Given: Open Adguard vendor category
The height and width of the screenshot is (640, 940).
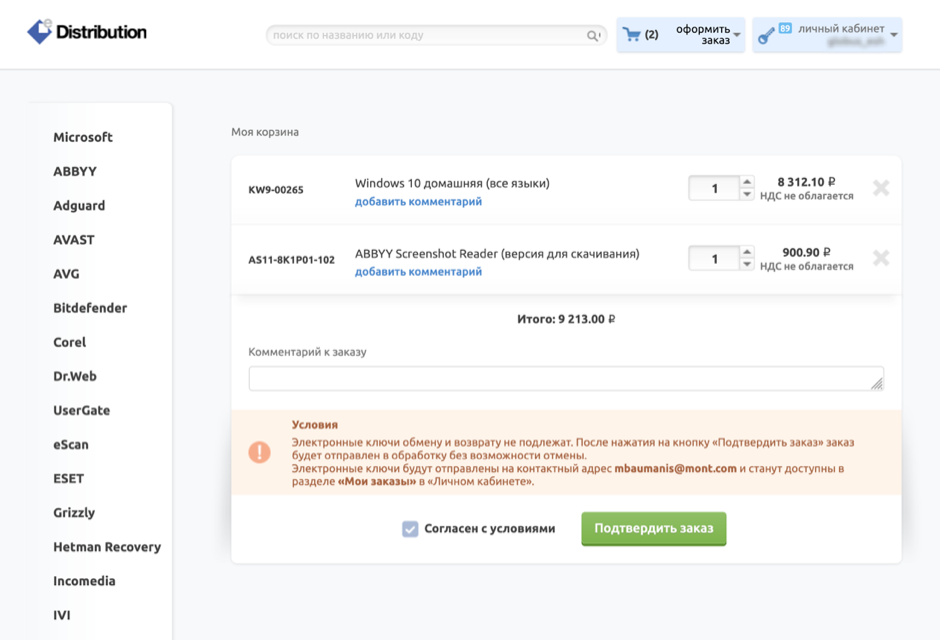Looking at the screenshot, I should tap(79, 206).
